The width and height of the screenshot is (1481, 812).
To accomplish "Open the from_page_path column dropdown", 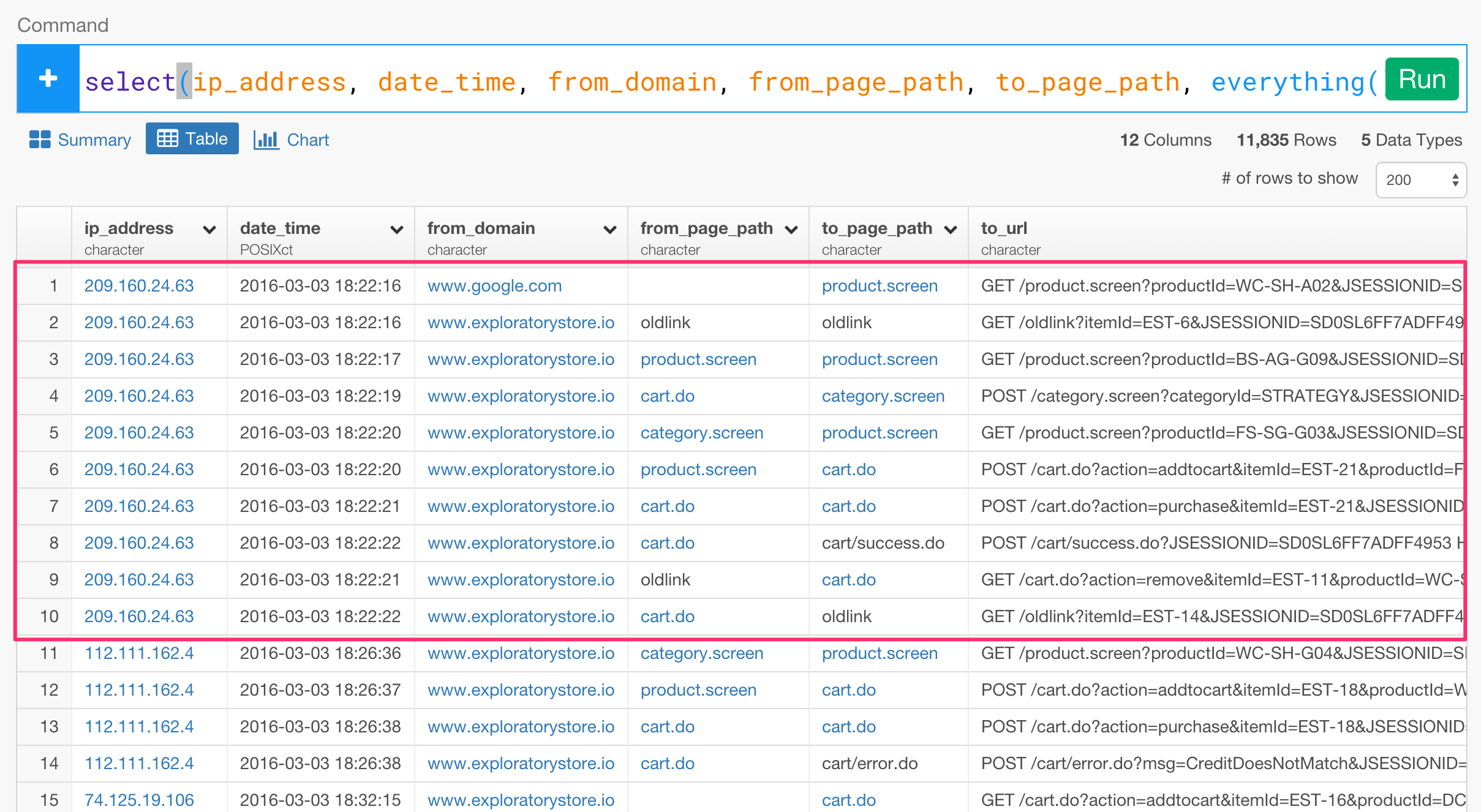I will pyautogui.click(x=791, y=230).
